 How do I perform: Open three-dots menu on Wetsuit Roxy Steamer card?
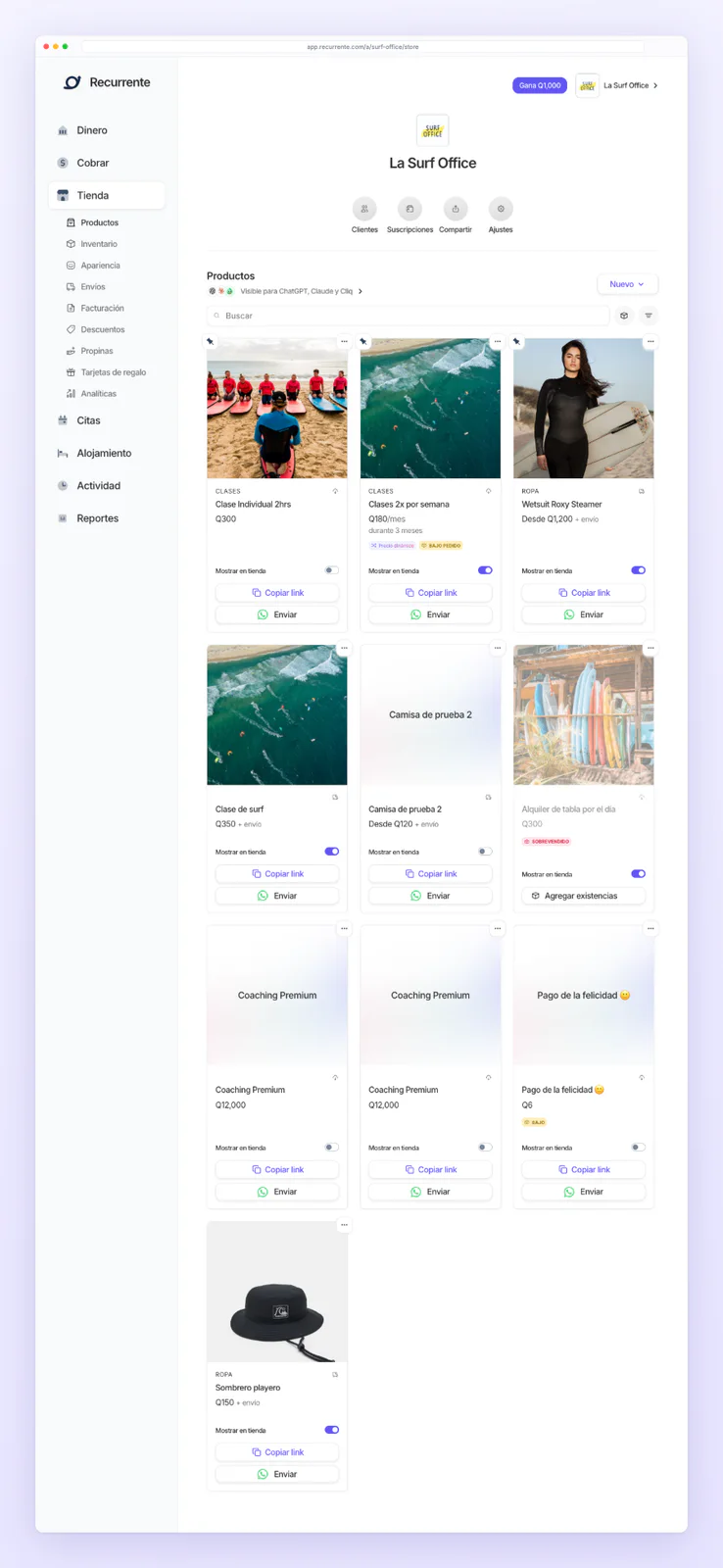pos(651,342)
